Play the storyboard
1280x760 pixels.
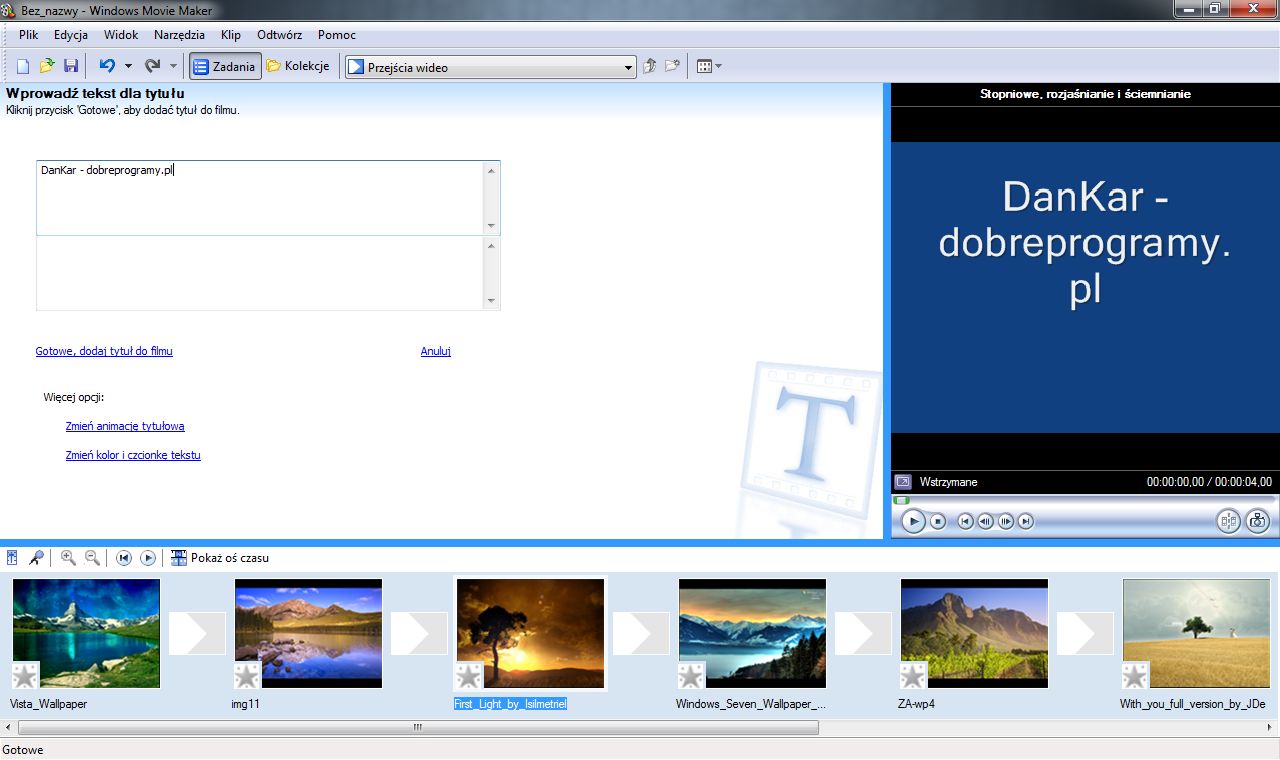click(148, 558)
